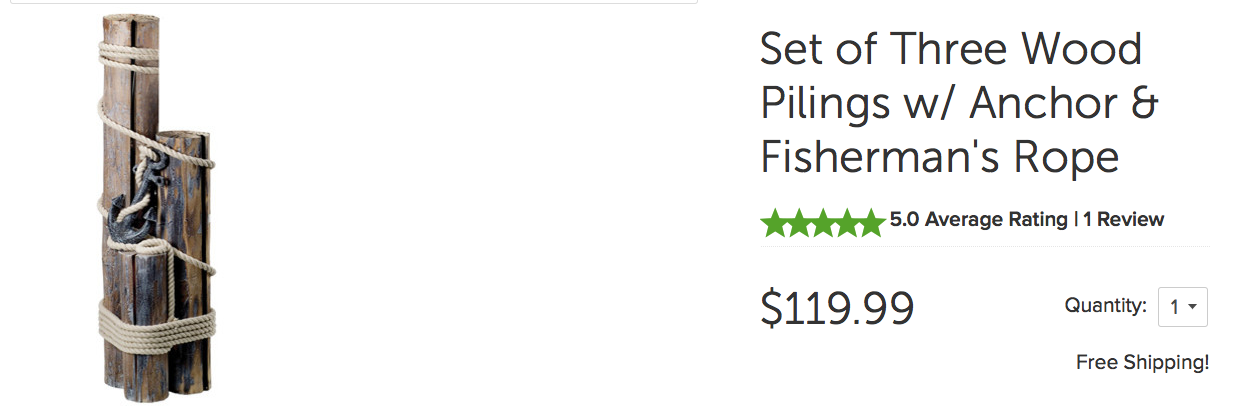Click the second green rating star
This screenshot has height=410, width=1238.
tap(798, 222)
